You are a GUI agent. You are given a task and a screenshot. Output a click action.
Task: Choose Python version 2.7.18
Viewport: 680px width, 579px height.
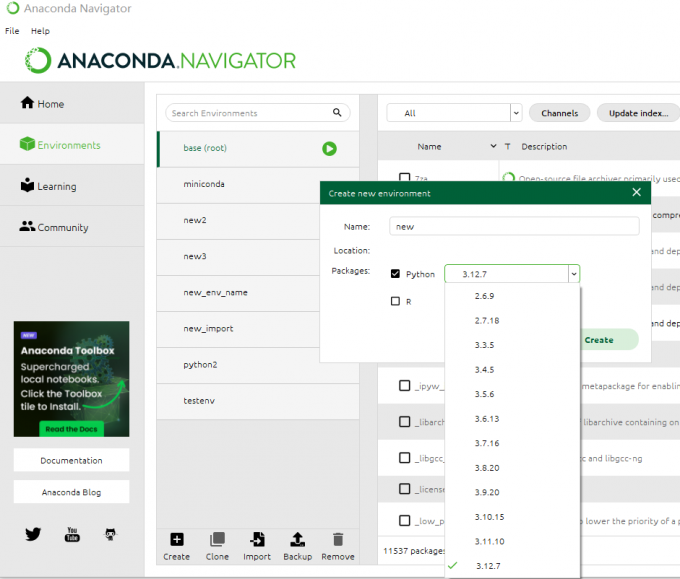(512, 321)
